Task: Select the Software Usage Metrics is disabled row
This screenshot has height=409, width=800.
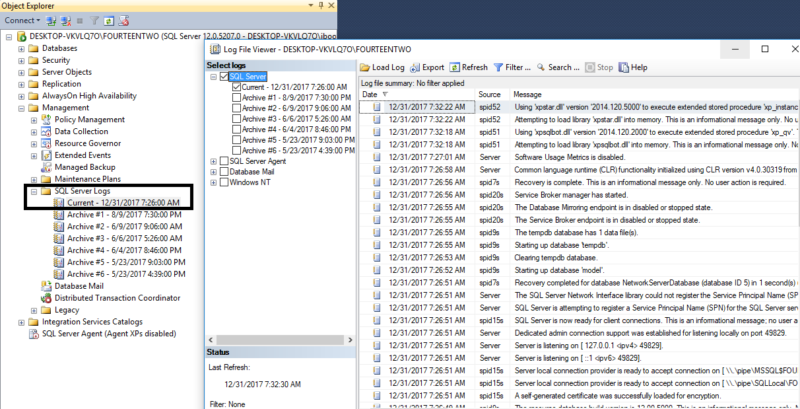Action: click(x=579, y=157)
